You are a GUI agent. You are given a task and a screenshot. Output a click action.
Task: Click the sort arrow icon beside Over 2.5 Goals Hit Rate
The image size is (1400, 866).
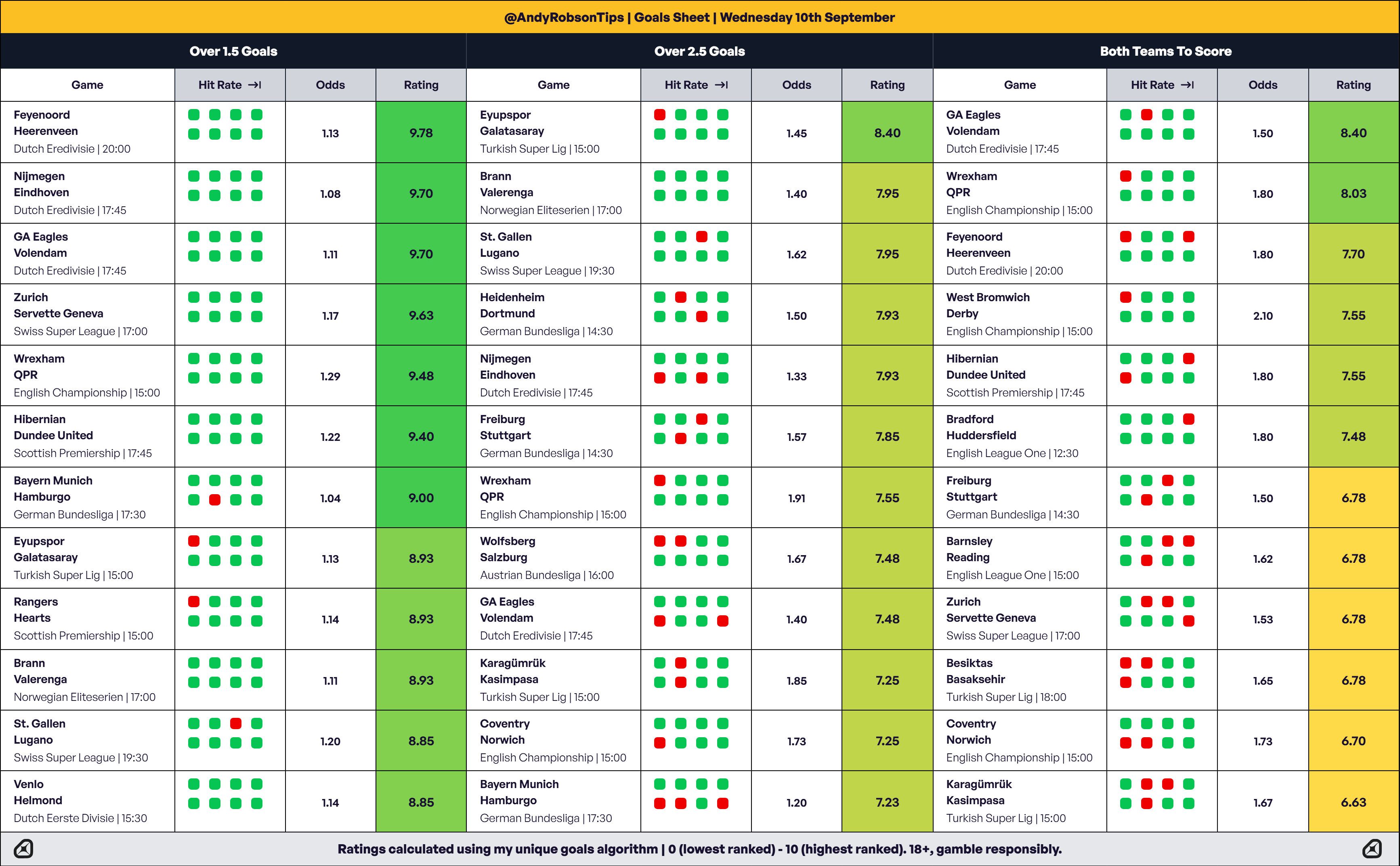point(721,85)
